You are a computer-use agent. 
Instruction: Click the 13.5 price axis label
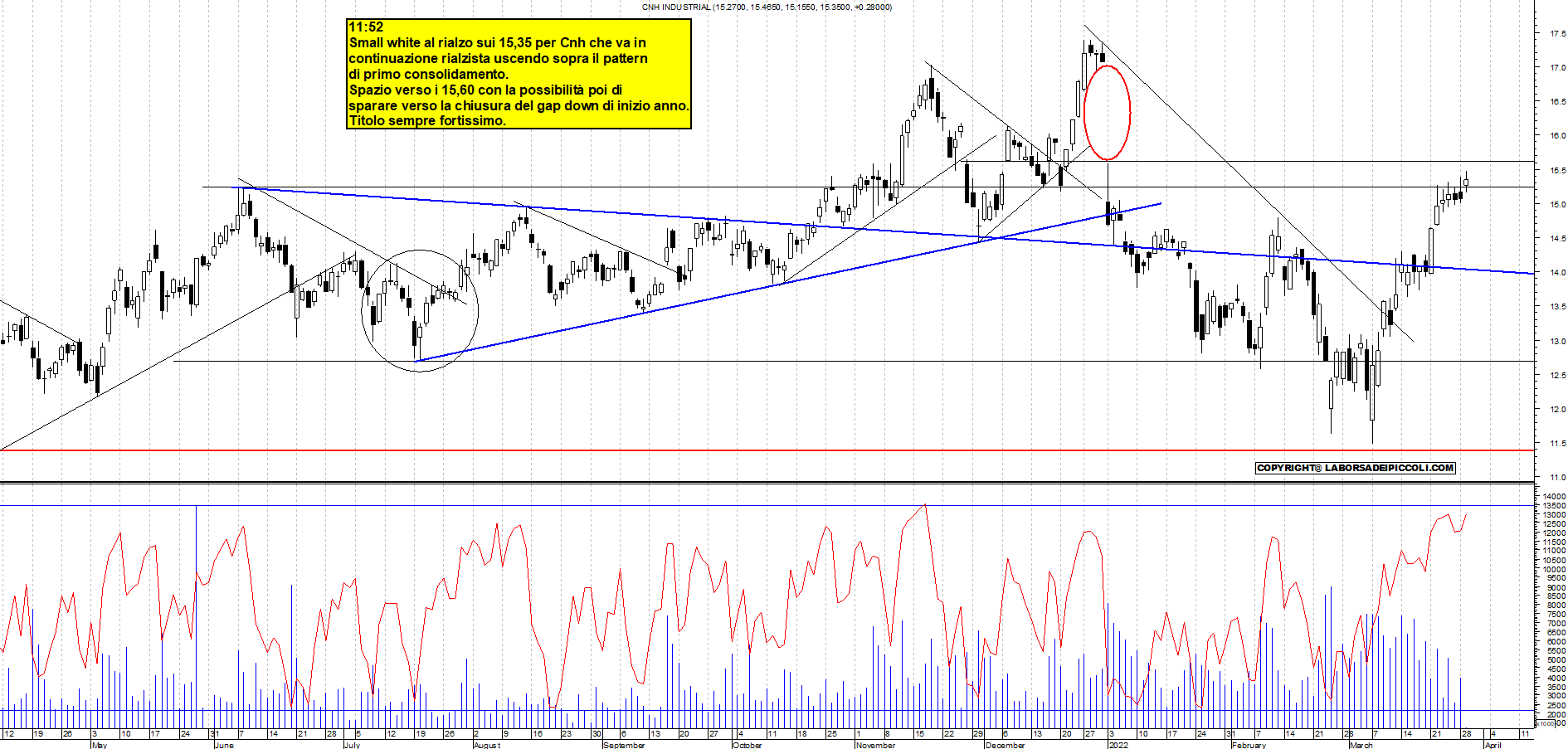pos(1557,307)
